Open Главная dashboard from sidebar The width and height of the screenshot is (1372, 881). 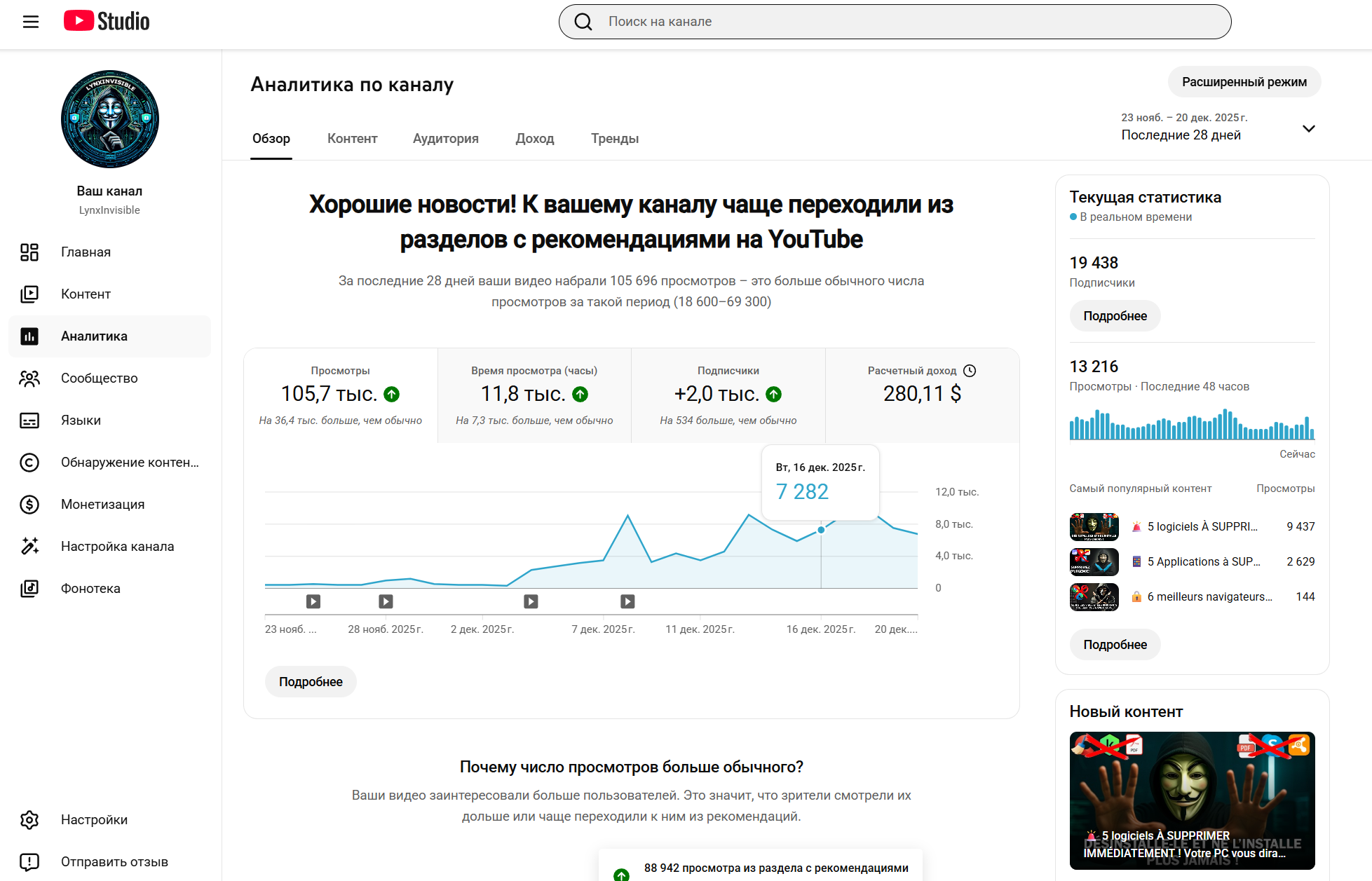click(x=86, y=252)
